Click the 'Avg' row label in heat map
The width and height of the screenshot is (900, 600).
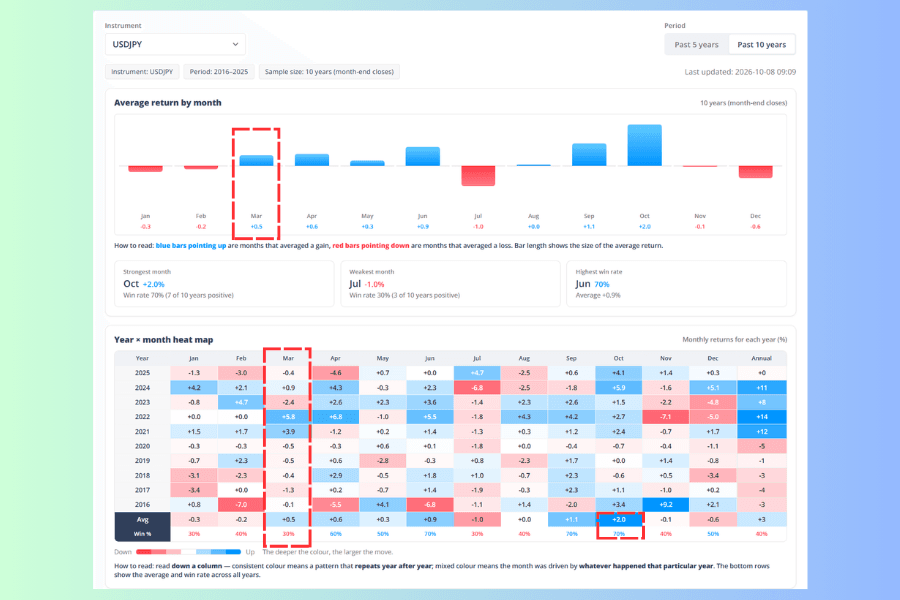tap(142, 520)
